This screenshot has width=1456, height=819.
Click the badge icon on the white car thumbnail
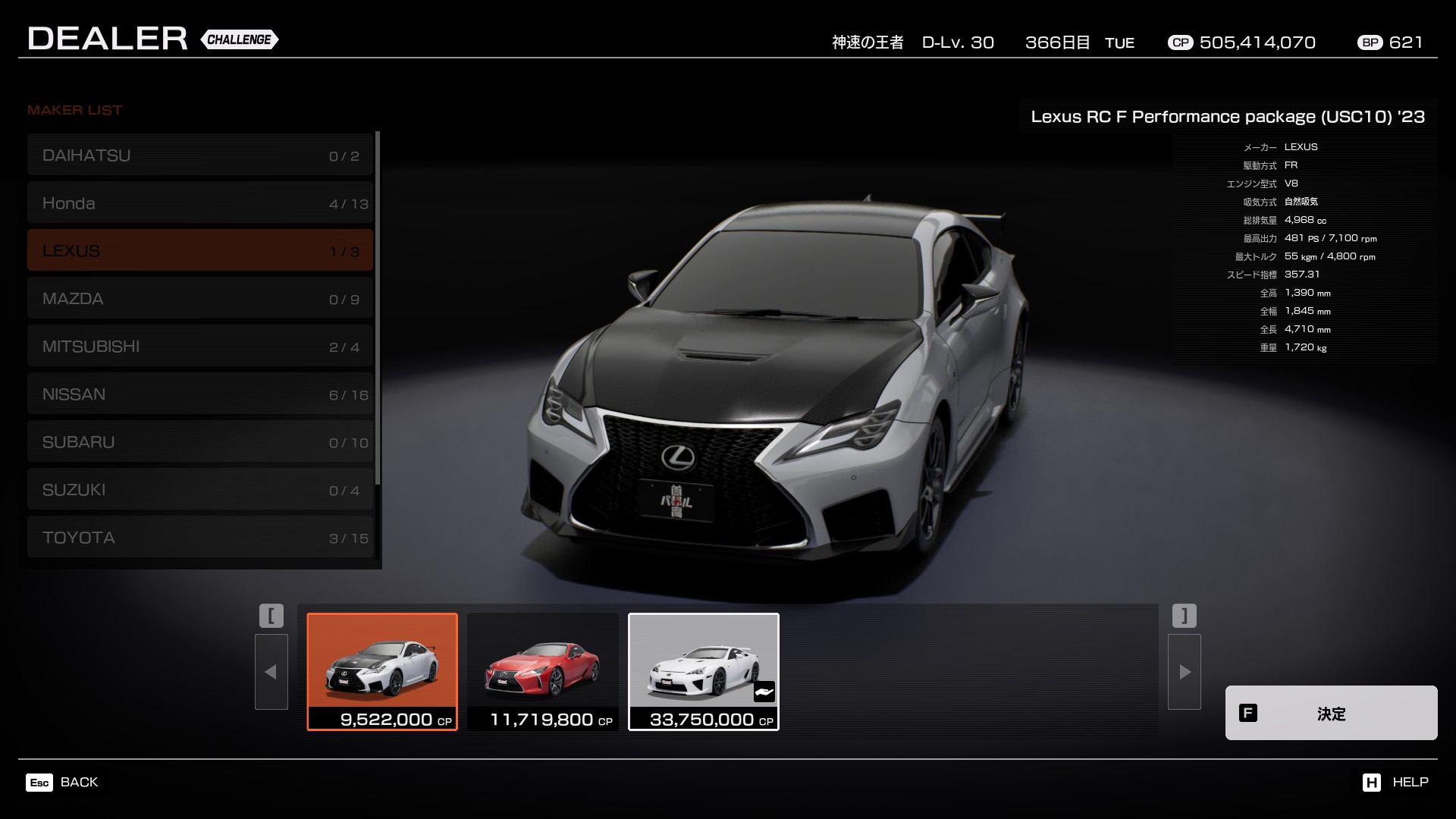click(x=764, y=692)
